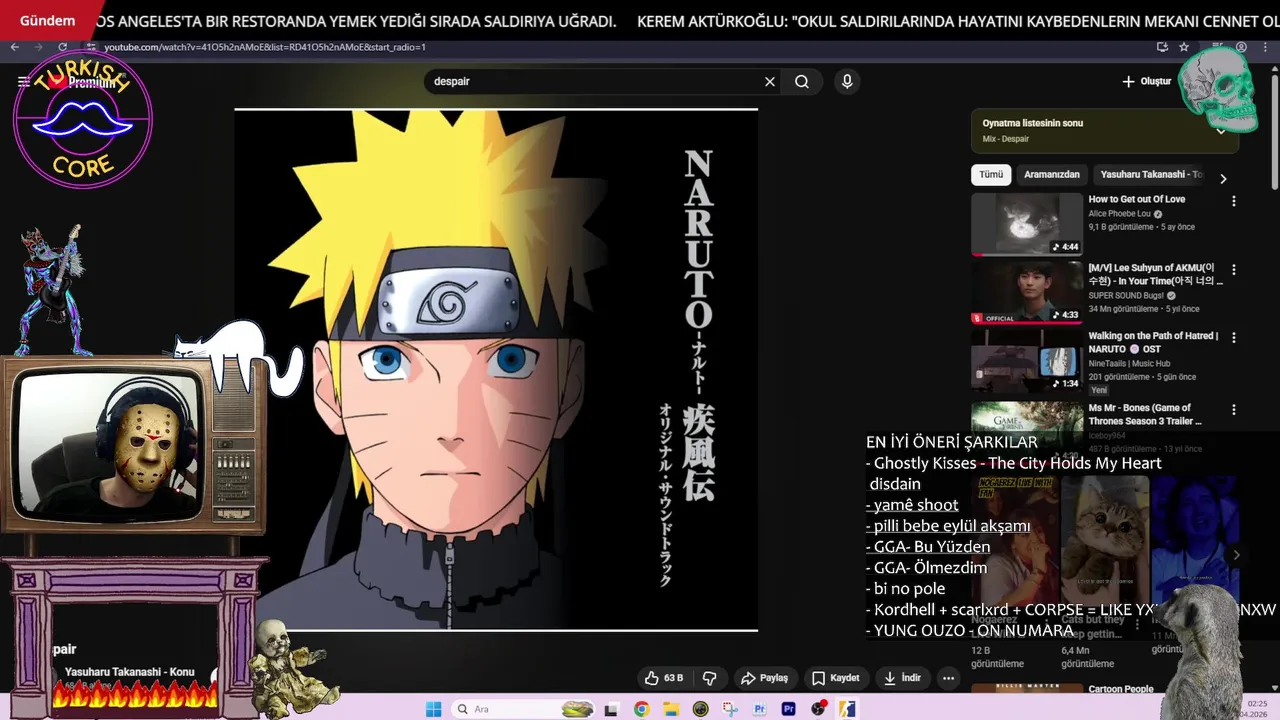Screen dimensions: 1280x720
Task: Click the Oluştur create button
Action: [x=1147, y=82]
